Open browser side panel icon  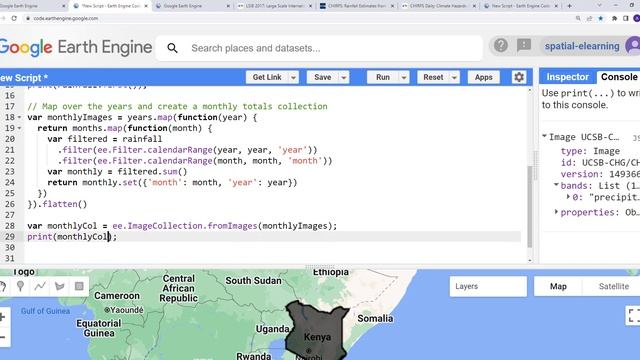(626, 18)
